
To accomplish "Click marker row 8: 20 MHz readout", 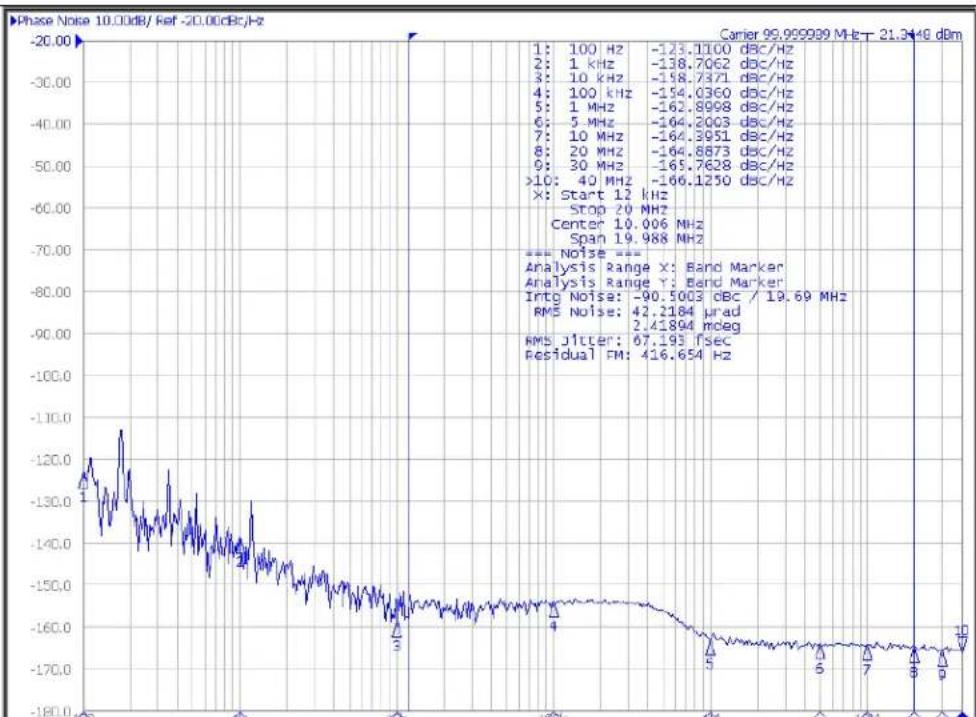I will [x=663, y=151].
